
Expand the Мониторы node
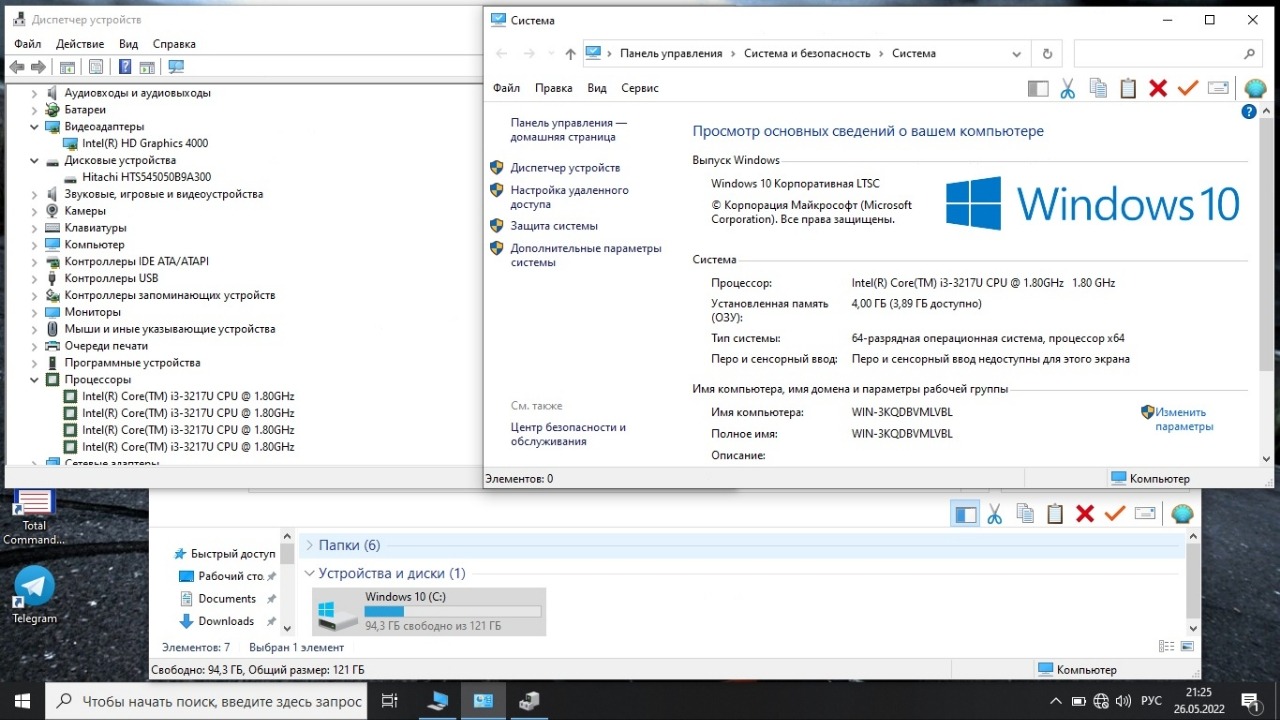tap(35, 312)
